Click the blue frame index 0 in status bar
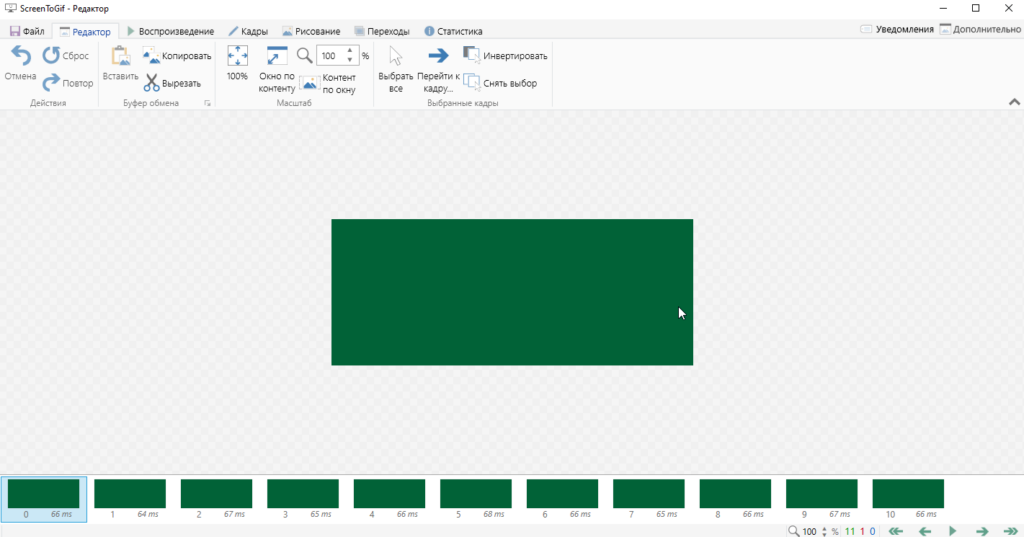Image resolution: width=1024 pixels, height=537 pixels. [x=872, y=532]
